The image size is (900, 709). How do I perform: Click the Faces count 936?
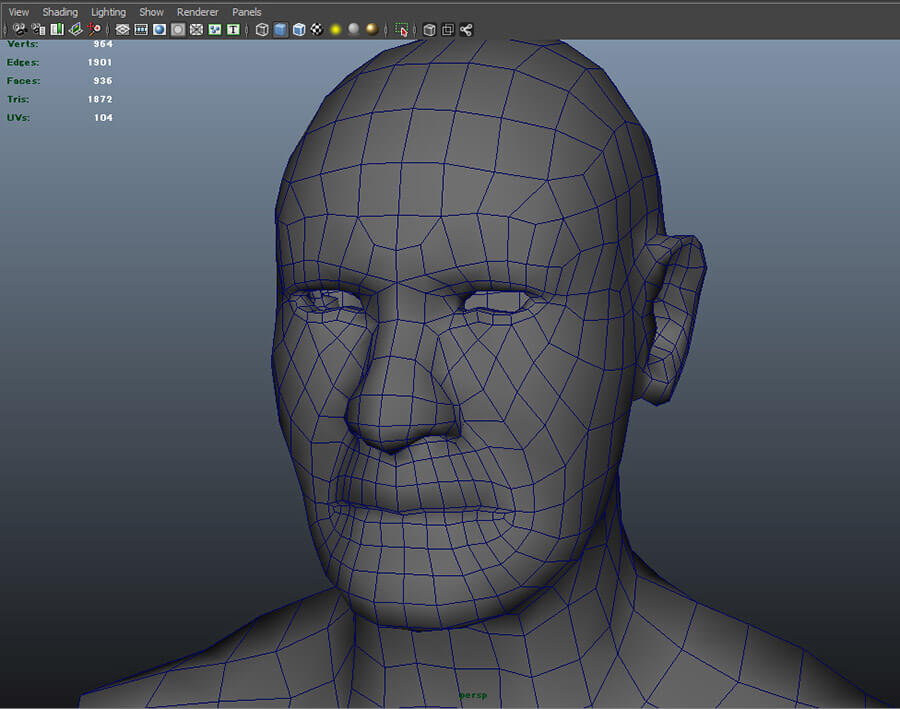(103, 81)
